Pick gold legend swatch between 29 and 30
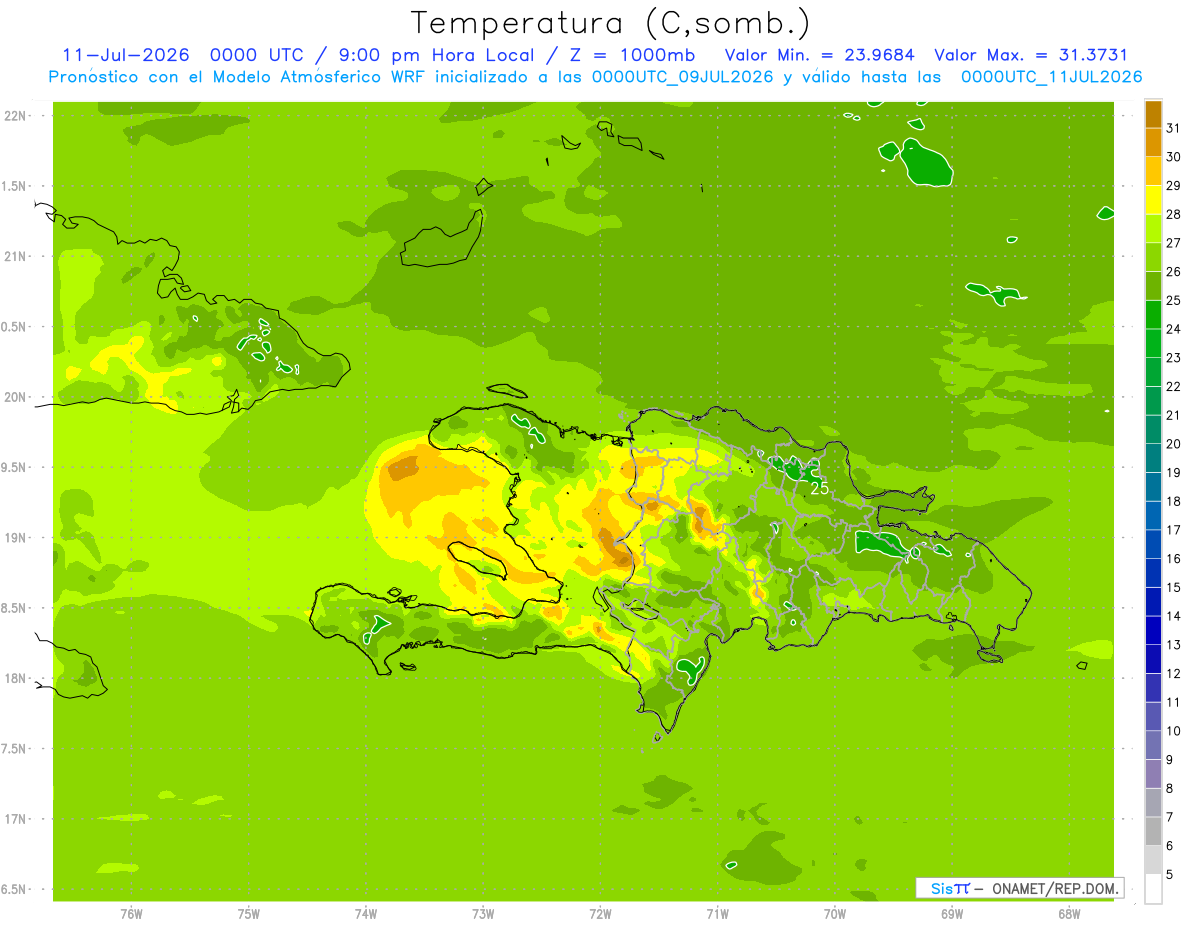Viewport: 1200px width, 927px height. (x=1153, y=171)
